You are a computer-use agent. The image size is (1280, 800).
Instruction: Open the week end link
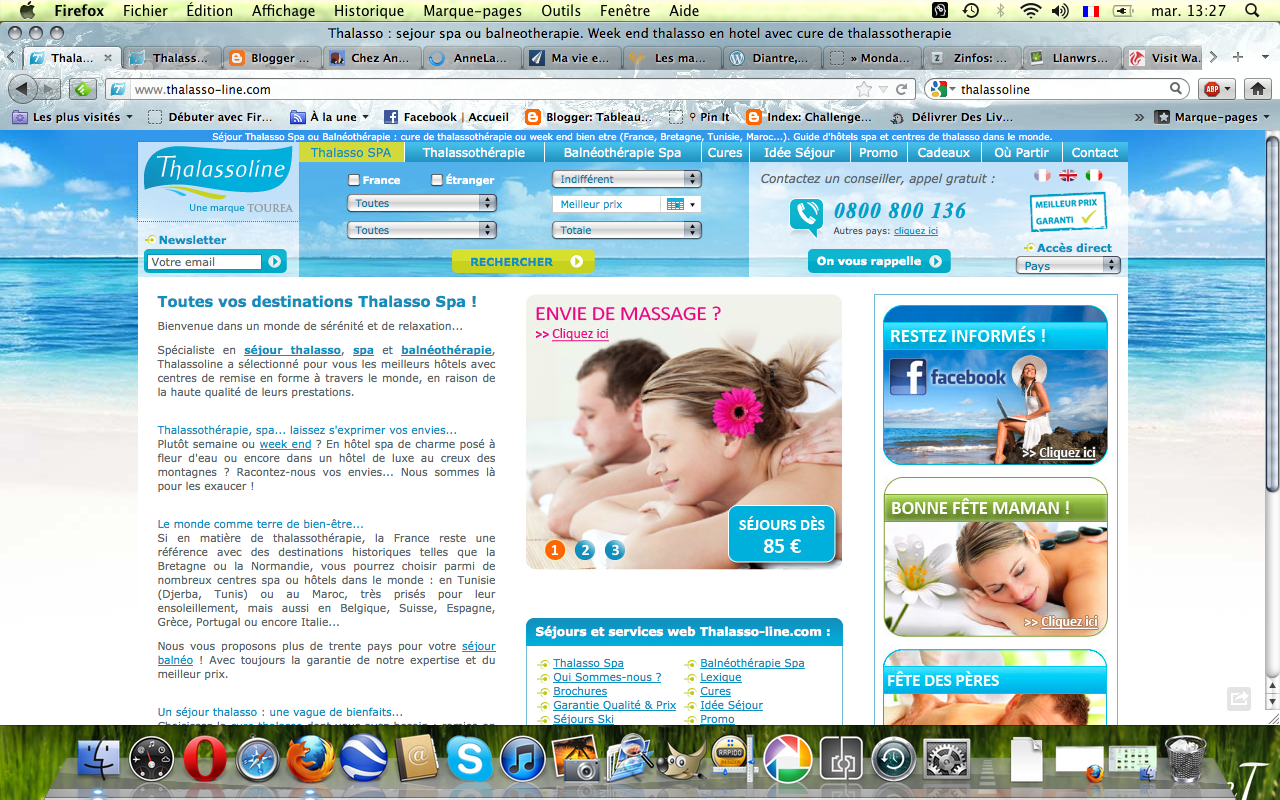(x=286, y=444)
